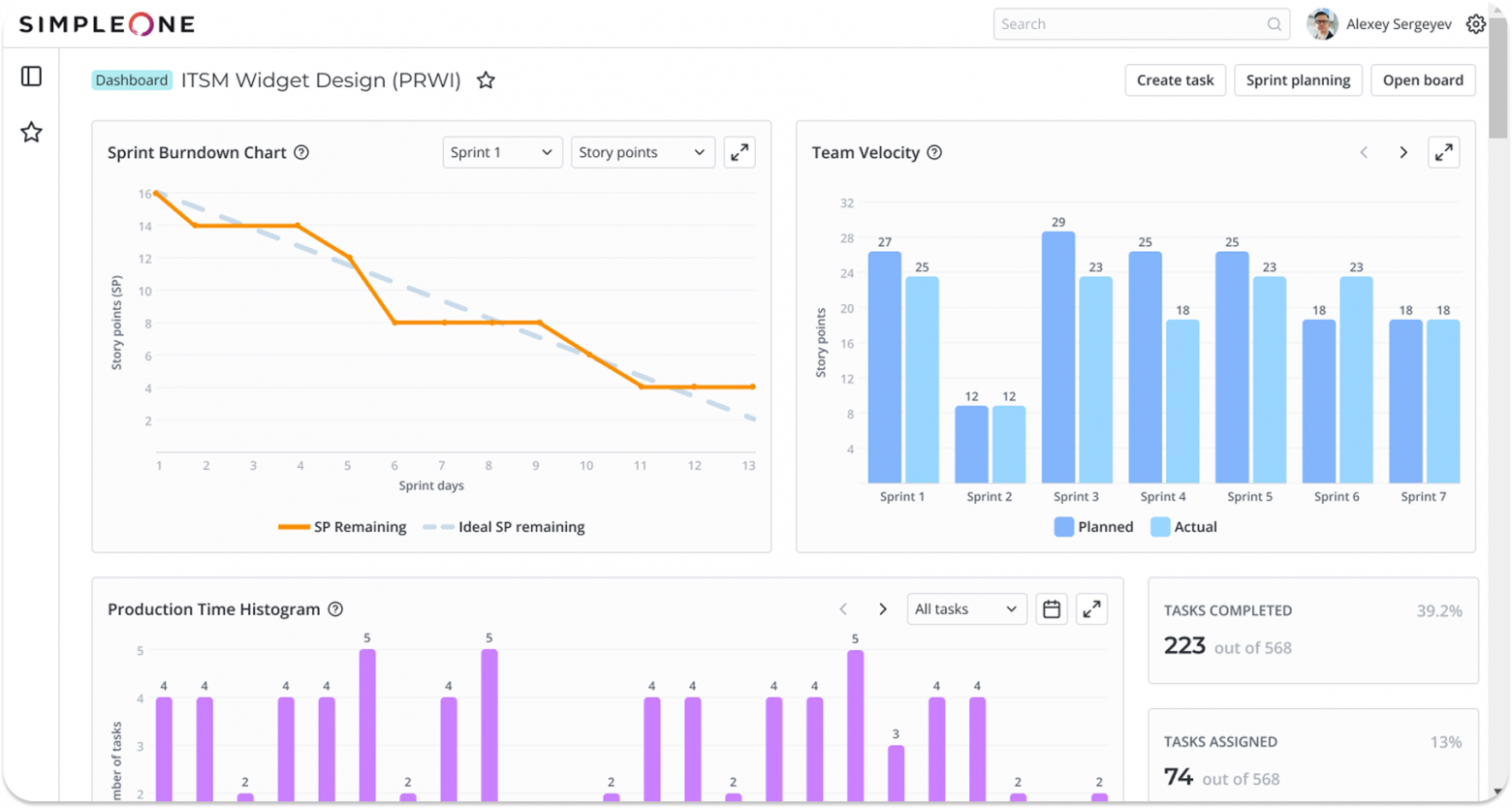The width and height of the screenshot is (1512, 808).
Task: Expand Production Time Histogram to full screen
Action: point(1091,608)
